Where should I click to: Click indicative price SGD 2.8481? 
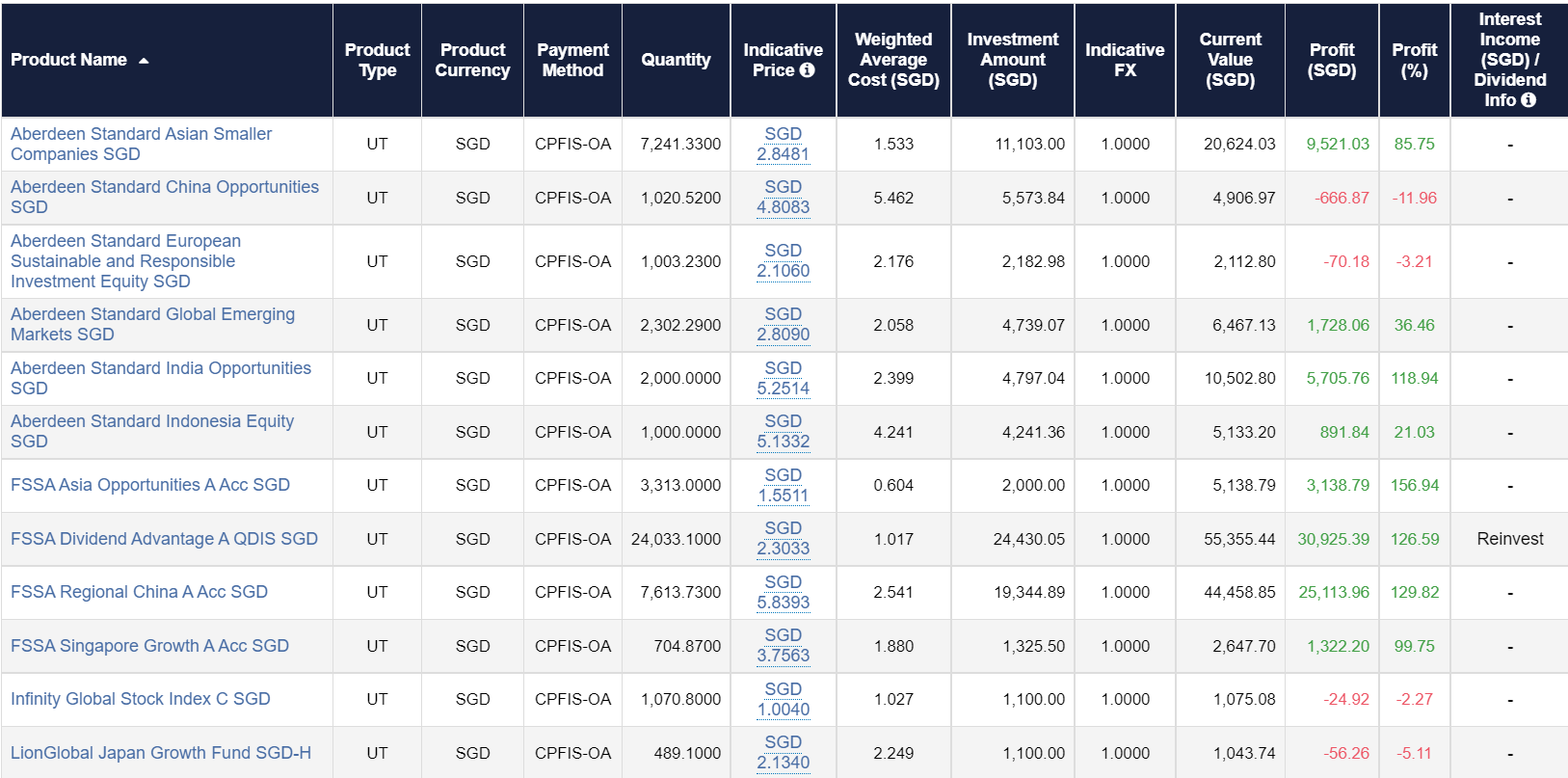pyautogui.click(x=783, y=144)
